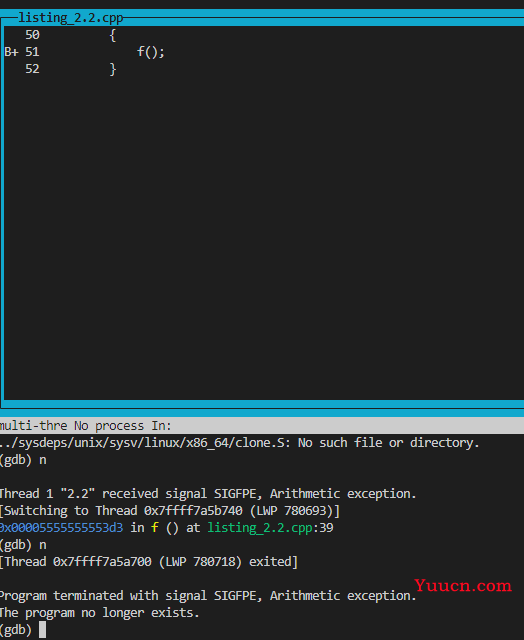Click the 'Thread 1 "2.2" received signal' line
The height and width of the screenshot is (640, 524).
coord(208,494)
